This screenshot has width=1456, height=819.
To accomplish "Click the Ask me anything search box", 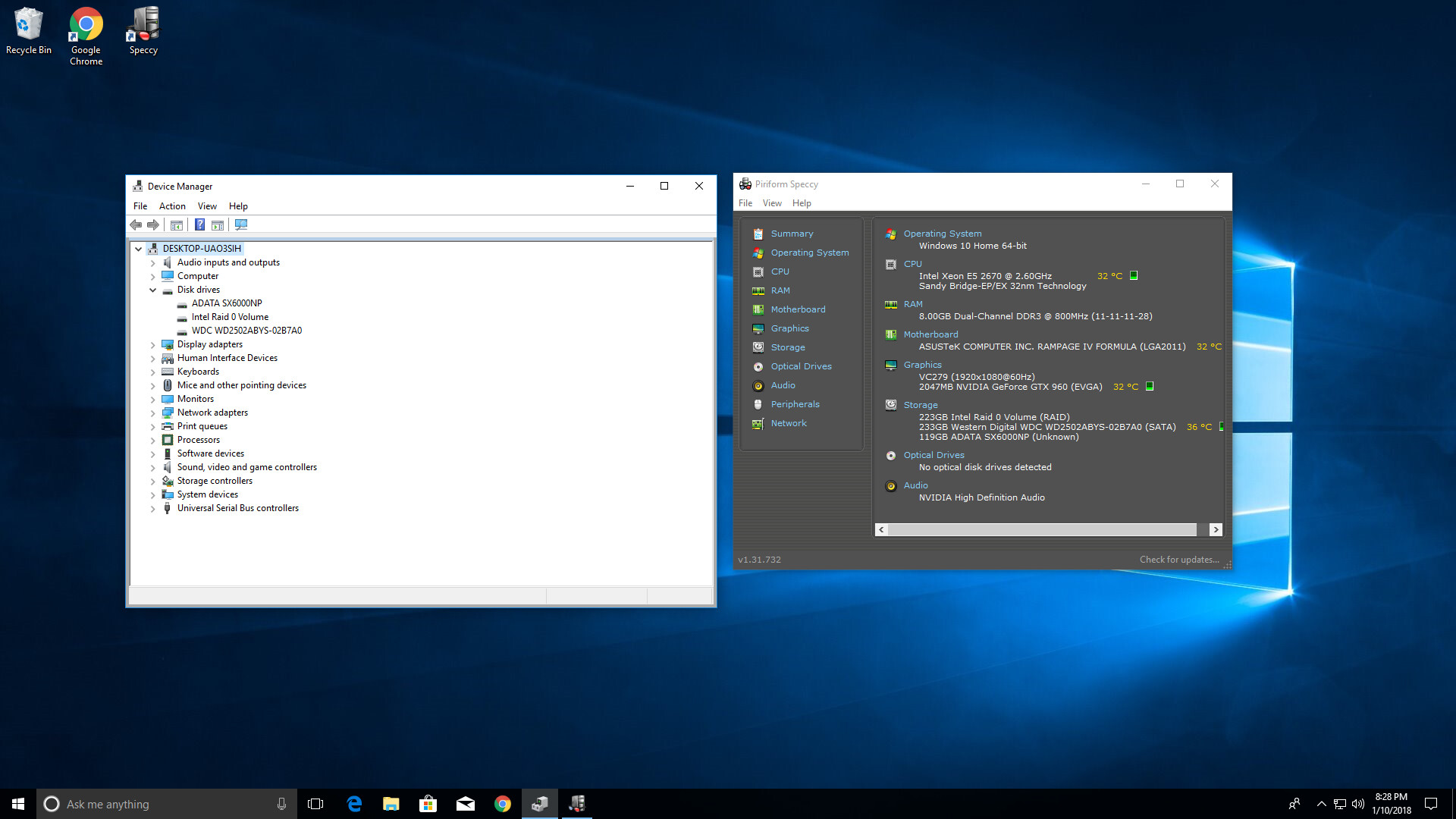I will click(167, 804).
